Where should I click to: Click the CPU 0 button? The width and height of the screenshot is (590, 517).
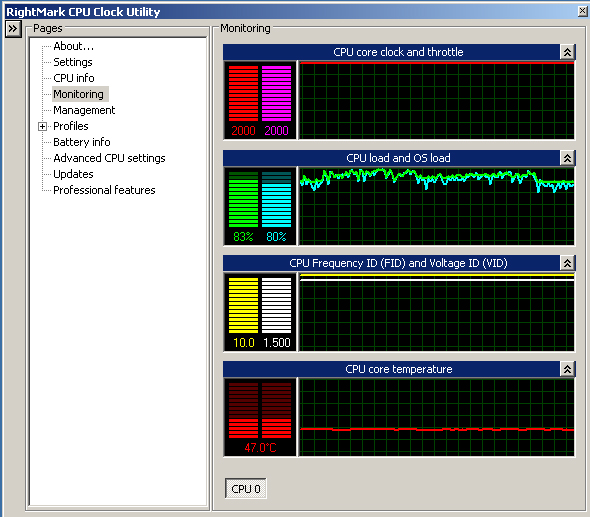coord(246,488)
